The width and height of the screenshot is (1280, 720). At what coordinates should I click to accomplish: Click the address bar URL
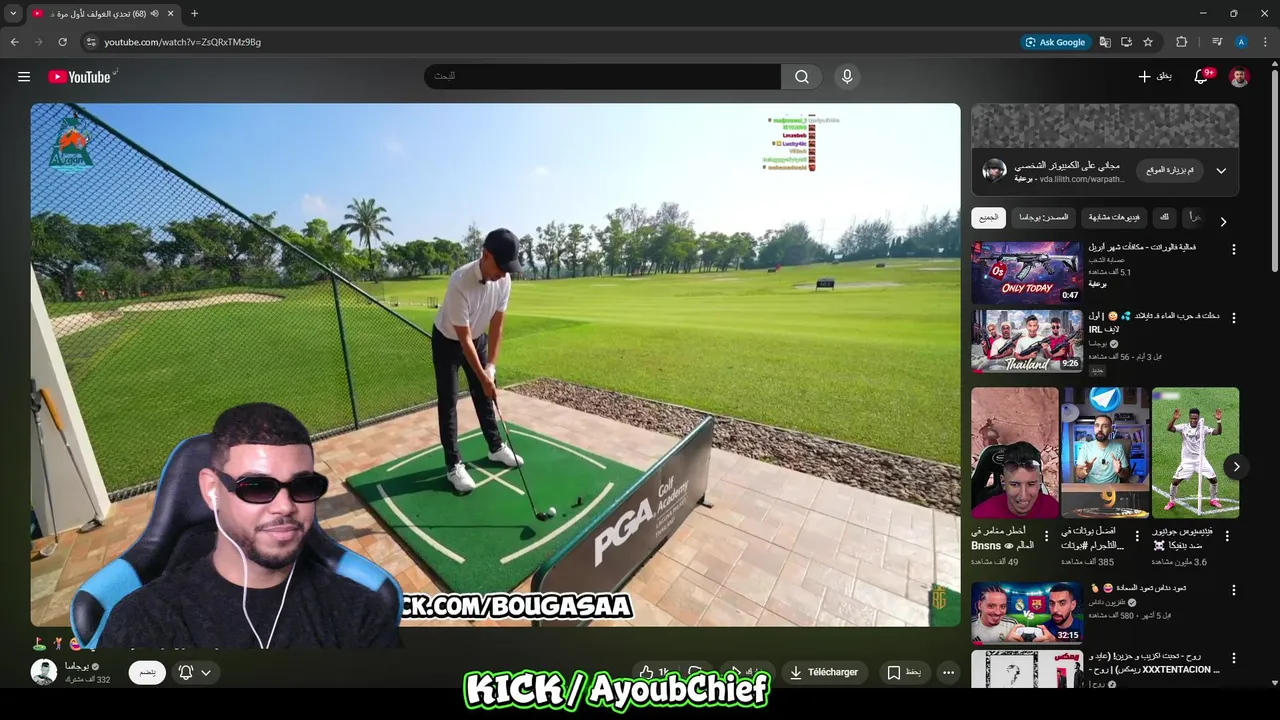[182, 42]
